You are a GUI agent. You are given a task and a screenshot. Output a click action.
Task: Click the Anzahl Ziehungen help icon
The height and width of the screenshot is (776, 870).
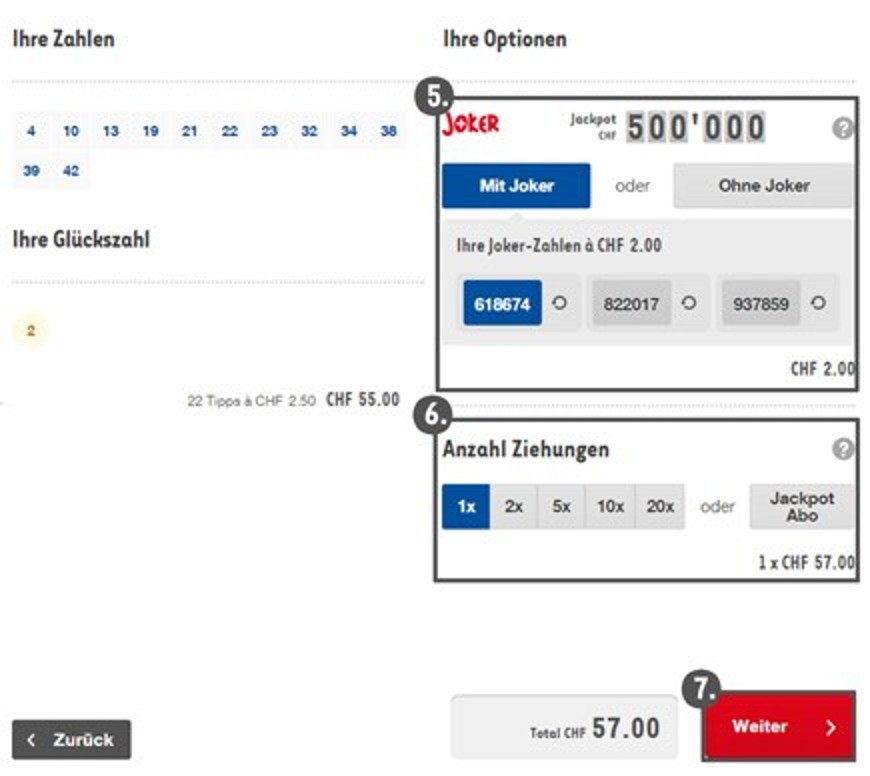(843, 449)
